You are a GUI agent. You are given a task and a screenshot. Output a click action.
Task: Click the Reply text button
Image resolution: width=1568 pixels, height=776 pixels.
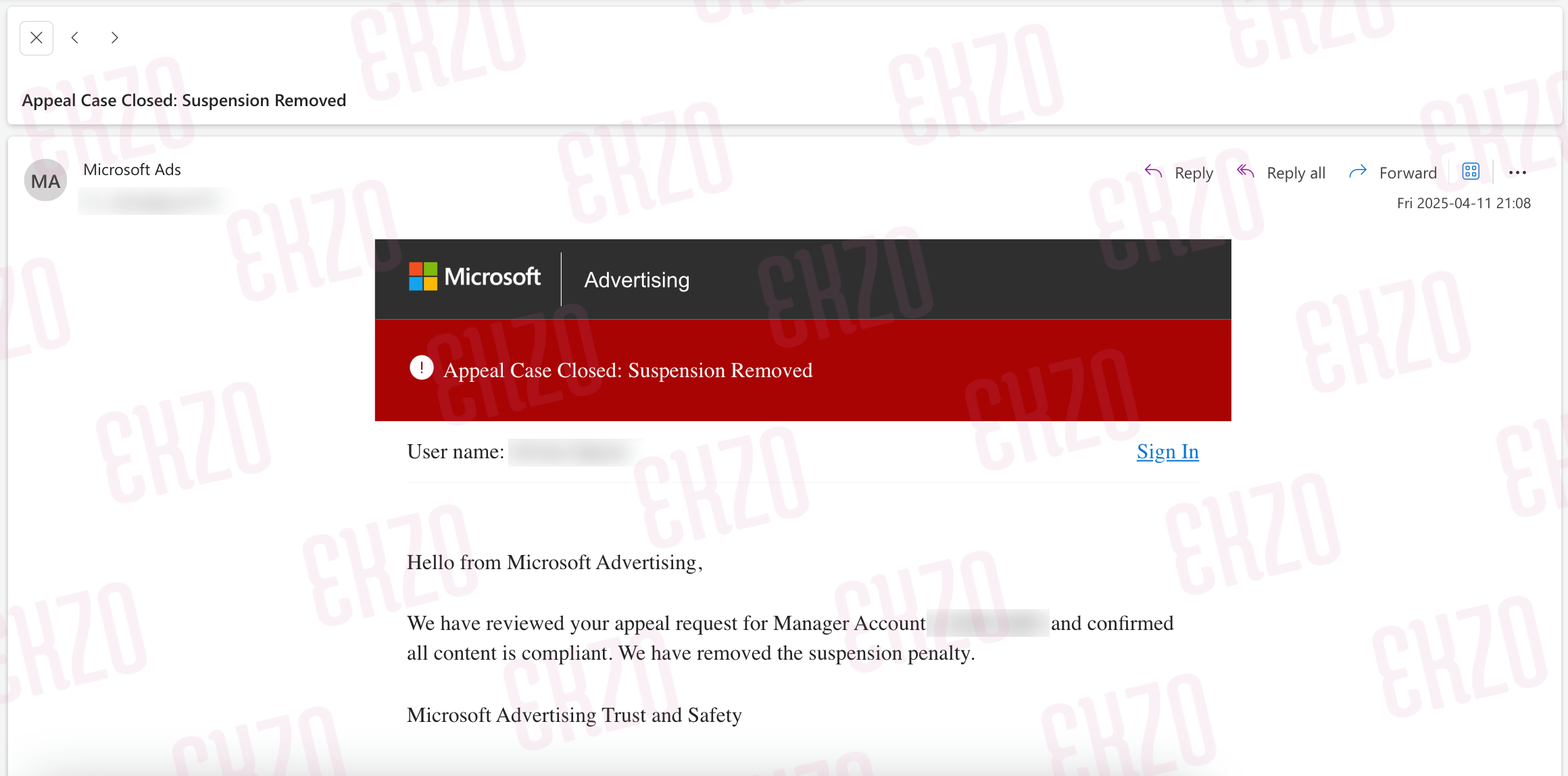click(1194, 173)
